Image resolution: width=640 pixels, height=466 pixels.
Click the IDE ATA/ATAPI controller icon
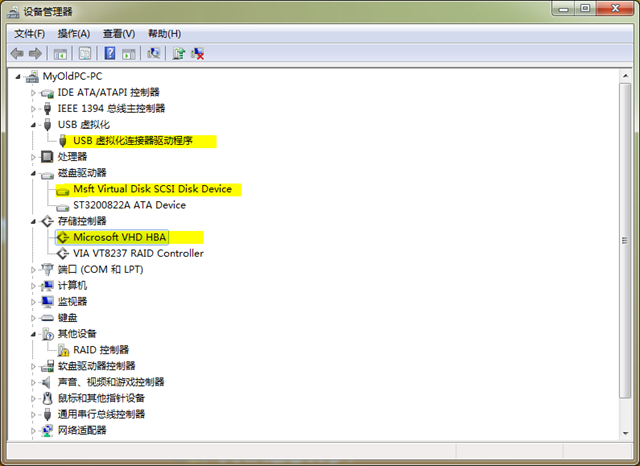tap(47, 93)
